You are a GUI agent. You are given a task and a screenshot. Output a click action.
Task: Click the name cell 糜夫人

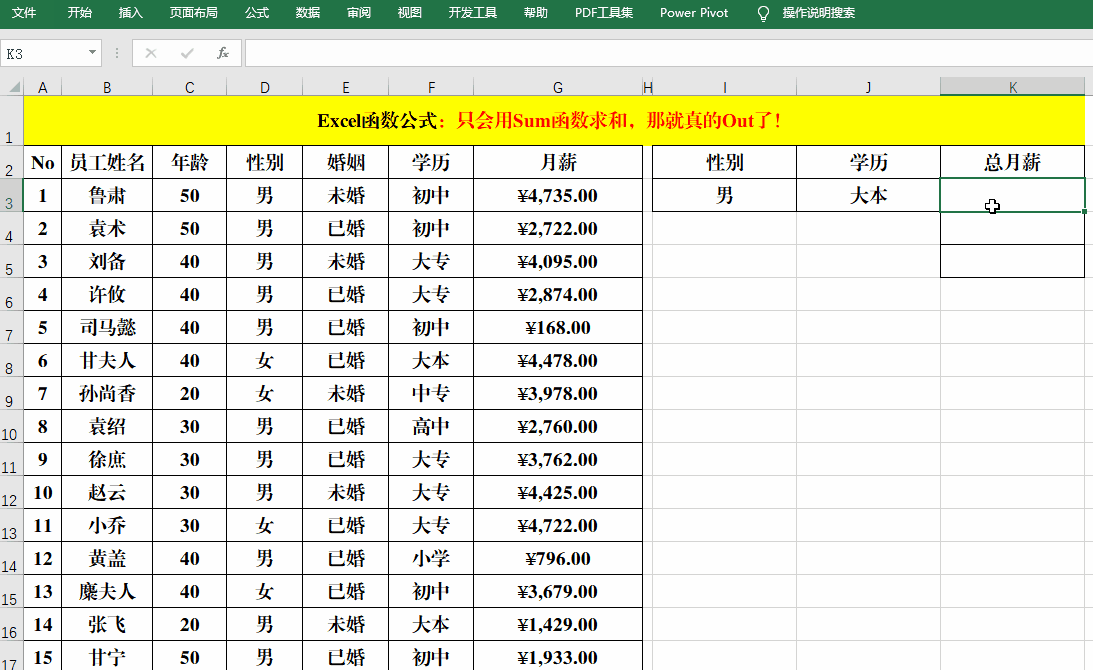point(107,591)
